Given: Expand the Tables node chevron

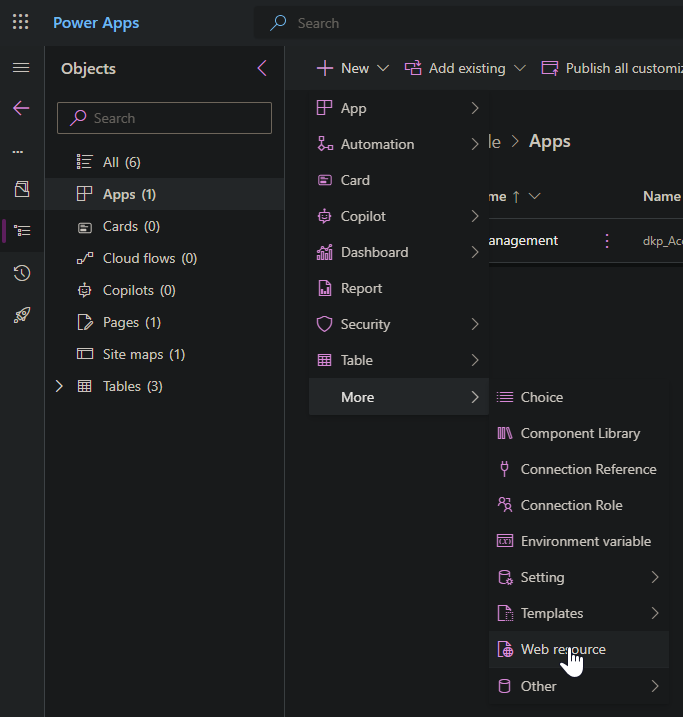Looking at the screenshot, I should (x=59, y=386).
